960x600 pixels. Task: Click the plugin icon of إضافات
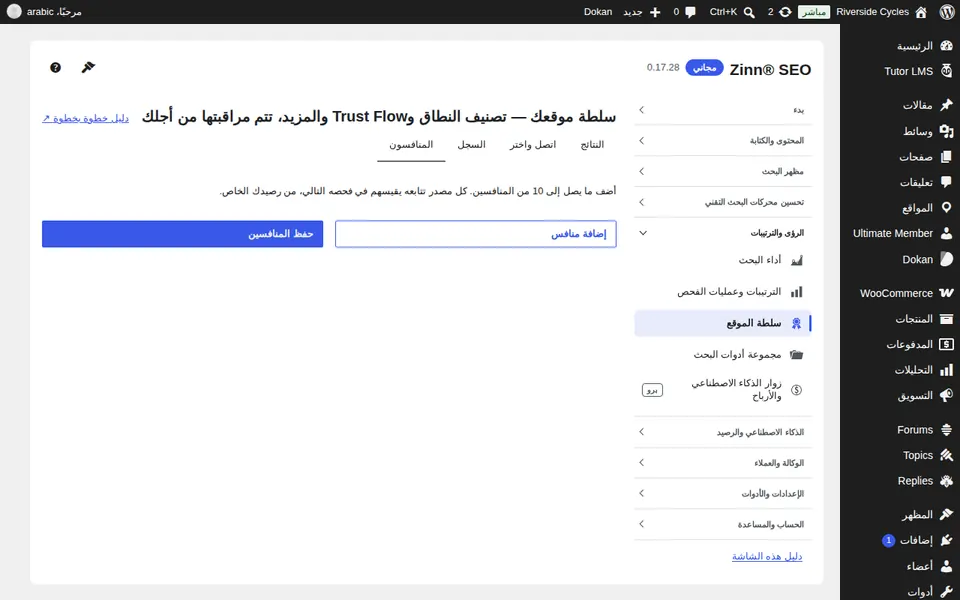[947, 540]
